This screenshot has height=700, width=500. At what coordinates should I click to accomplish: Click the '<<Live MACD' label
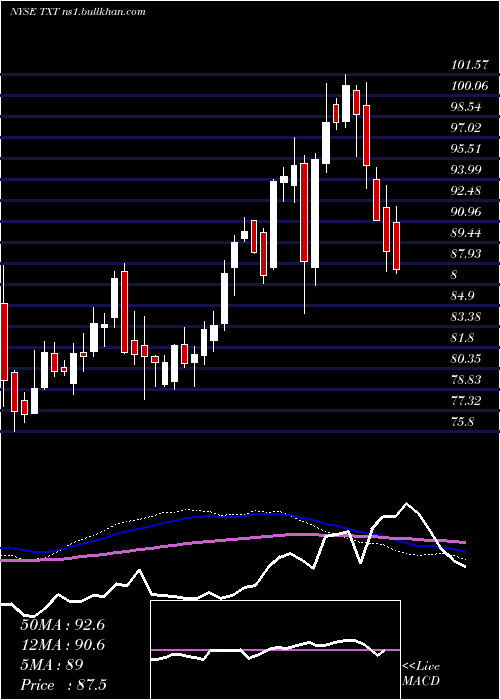point(421,674)
